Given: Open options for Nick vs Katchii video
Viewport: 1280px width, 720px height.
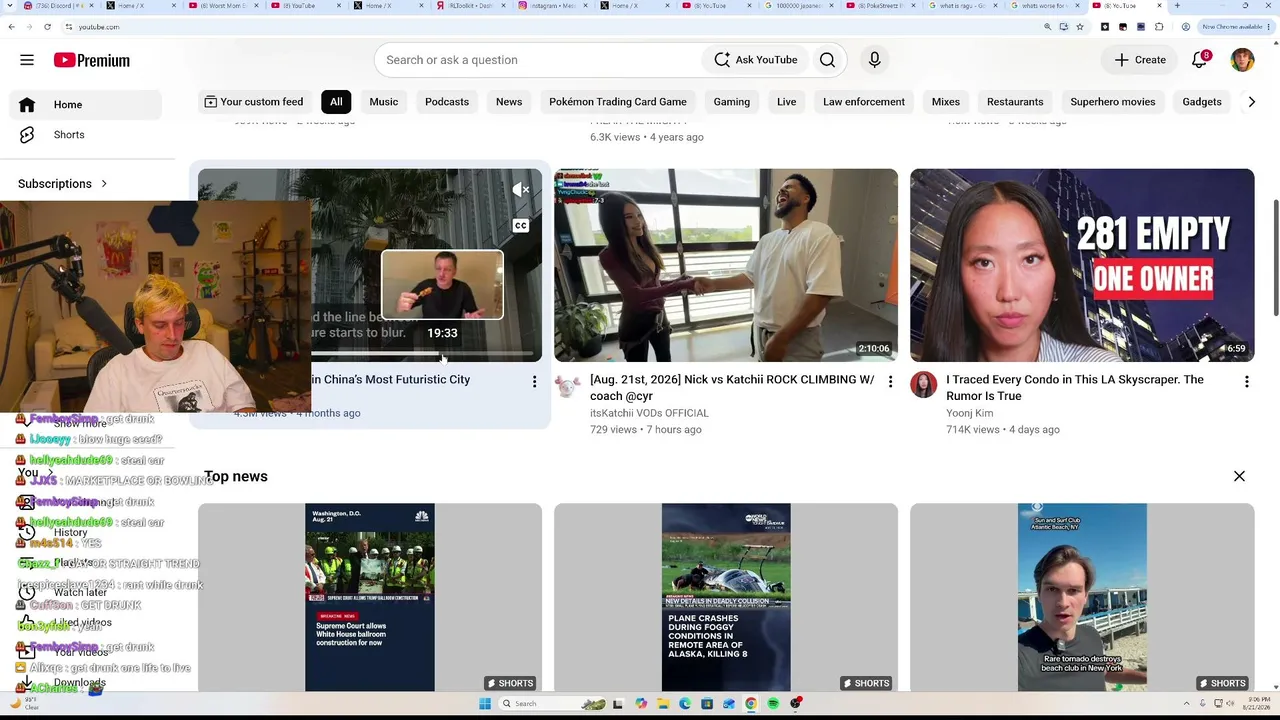Looking at the screenshot, I should (890, 382).
